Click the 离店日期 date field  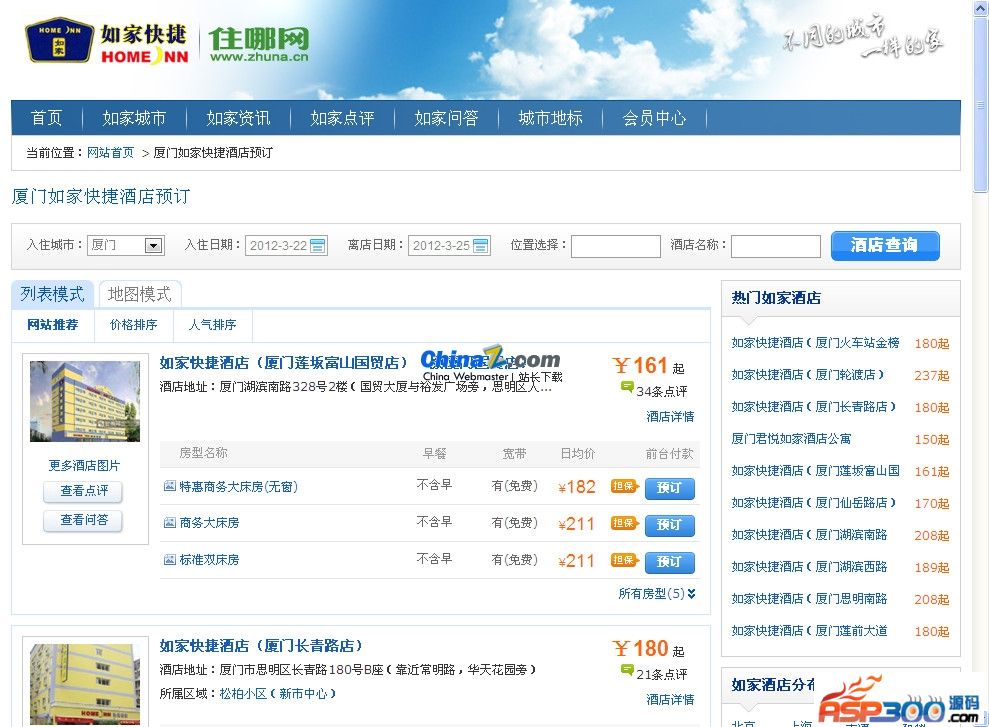pyautogui.click(x=450, y=245)
